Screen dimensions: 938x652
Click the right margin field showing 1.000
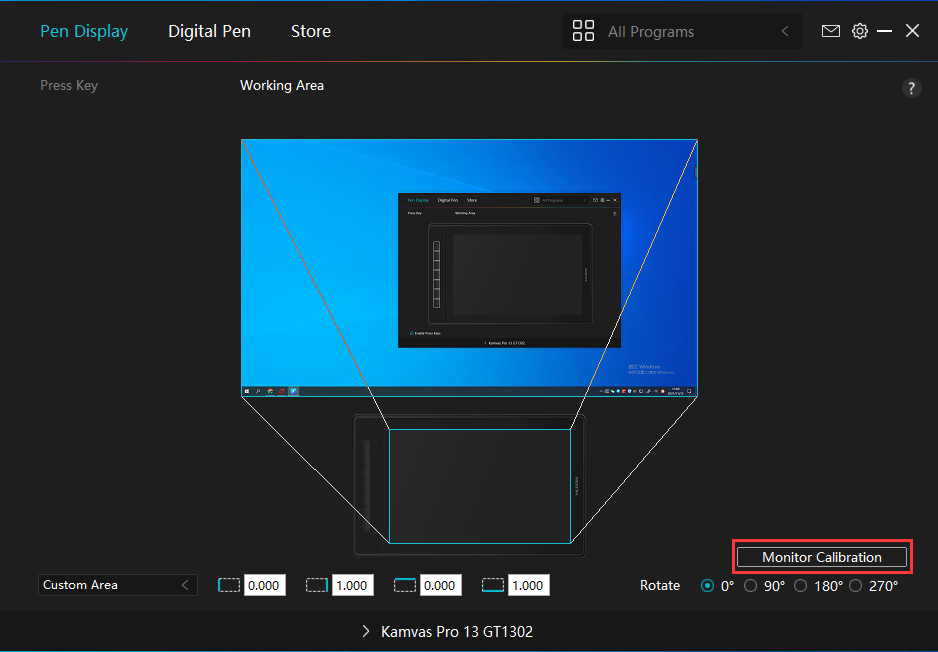(352, 585)
